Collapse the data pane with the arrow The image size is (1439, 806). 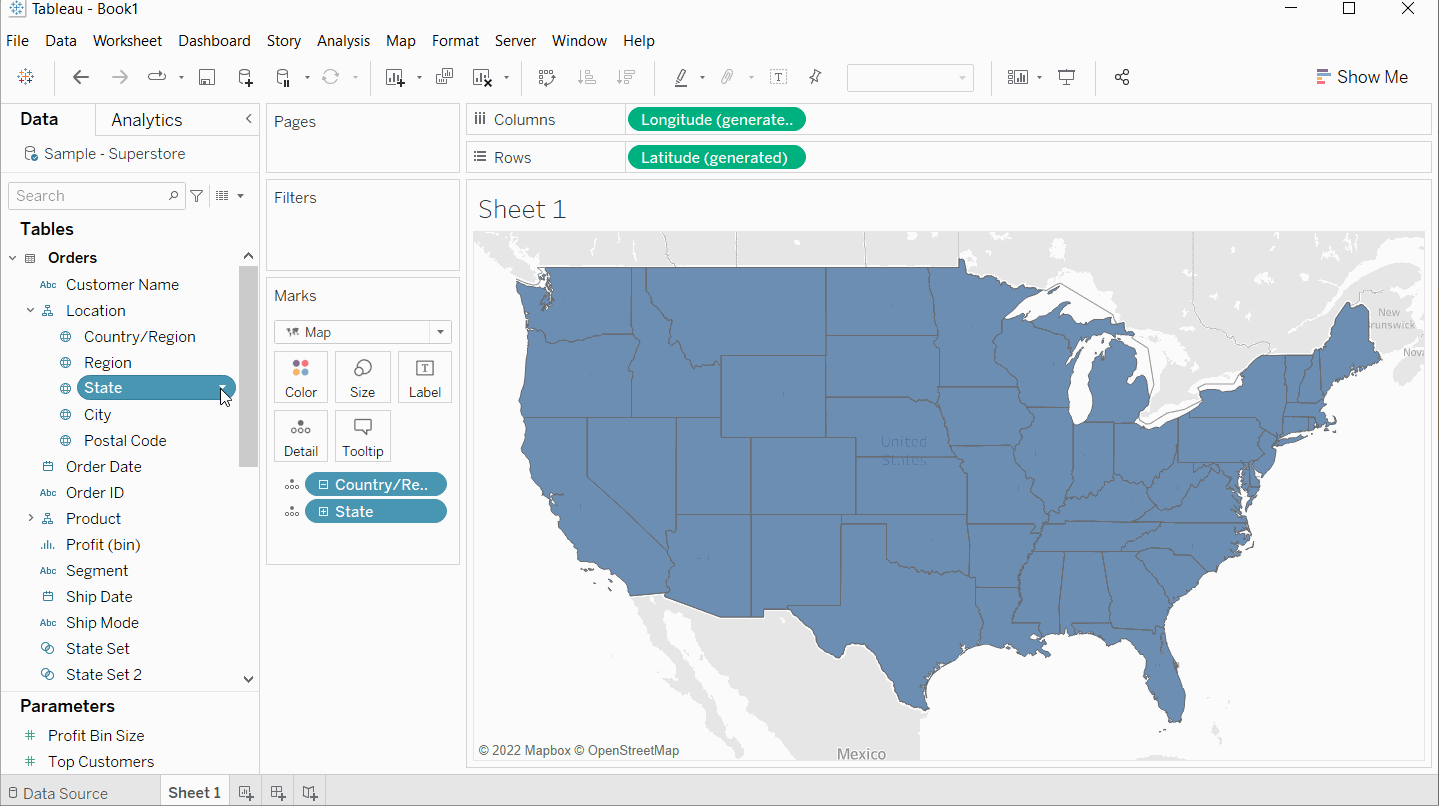[x=248, y=119]
